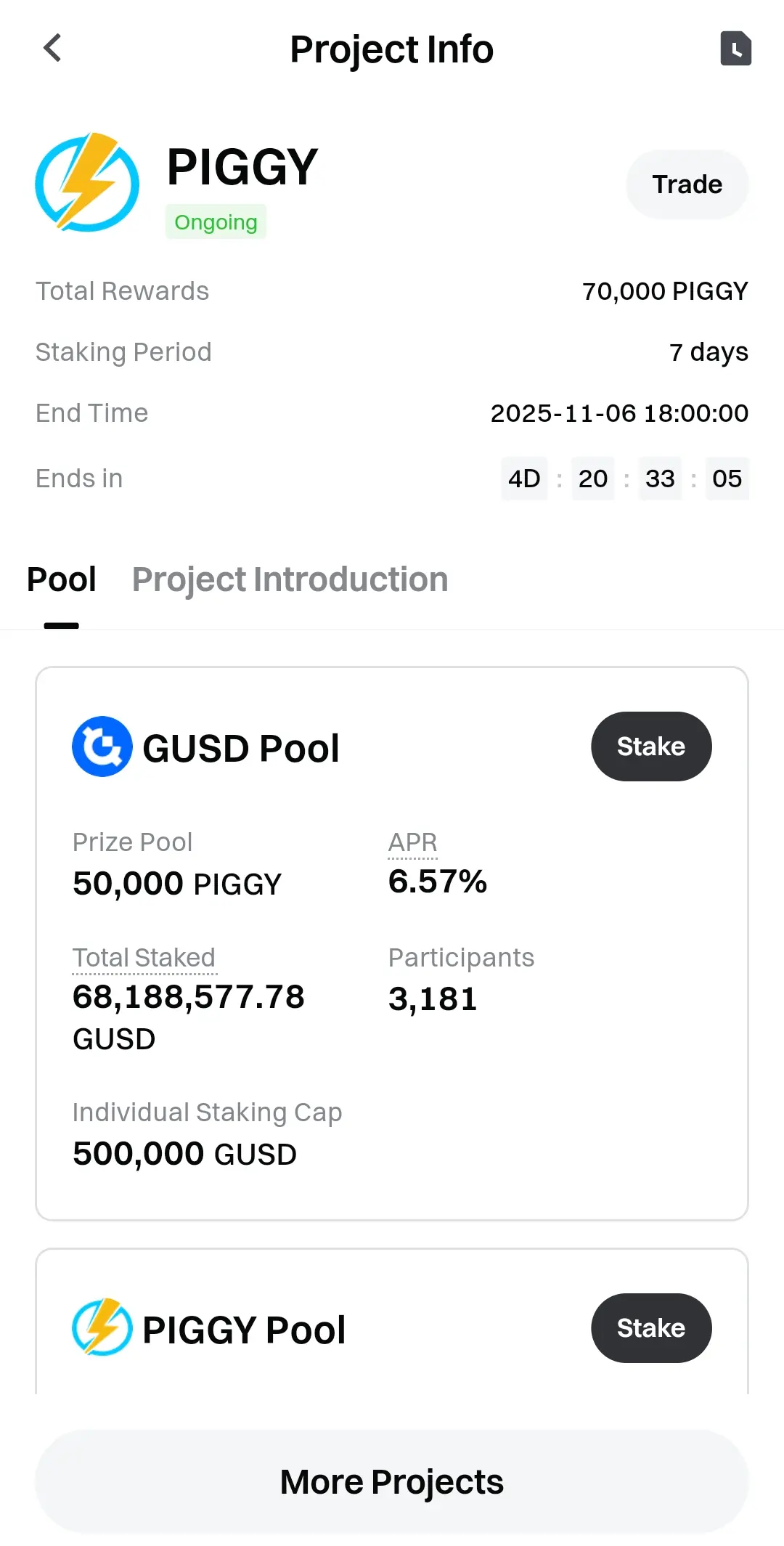Tap the GUSD Pool coin icon
This screenshot has height=1546, width=784.
pos(102,746)
